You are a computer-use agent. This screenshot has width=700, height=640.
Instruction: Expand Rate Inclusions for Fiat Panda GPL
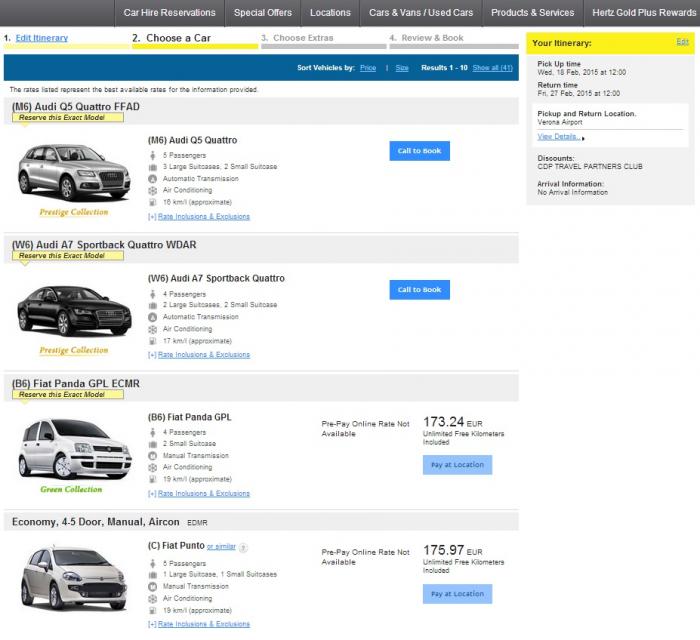(x=204, y=494)
